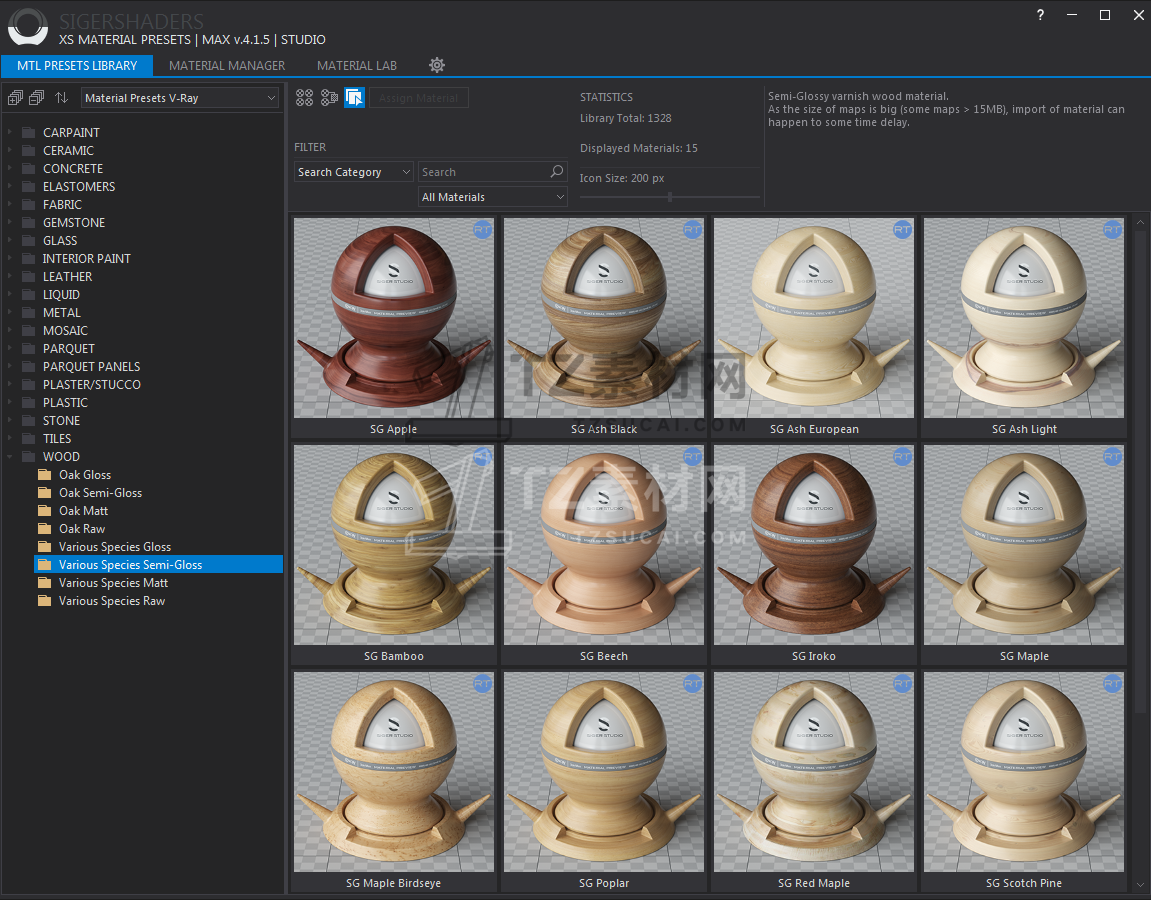Toggle the highlighted blue cursor-window icon
Screen dimensions: 1151x900
(x=354, y=98)
